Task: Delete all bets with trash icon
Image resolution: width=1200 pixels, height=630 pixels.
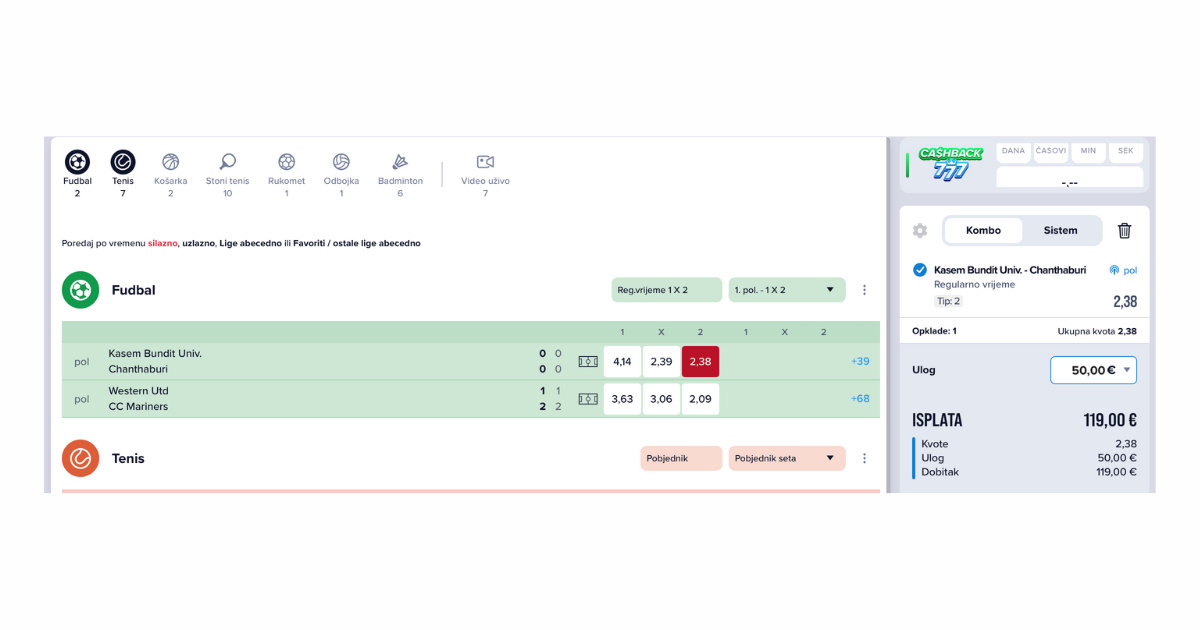Action: pos(1124,231)
